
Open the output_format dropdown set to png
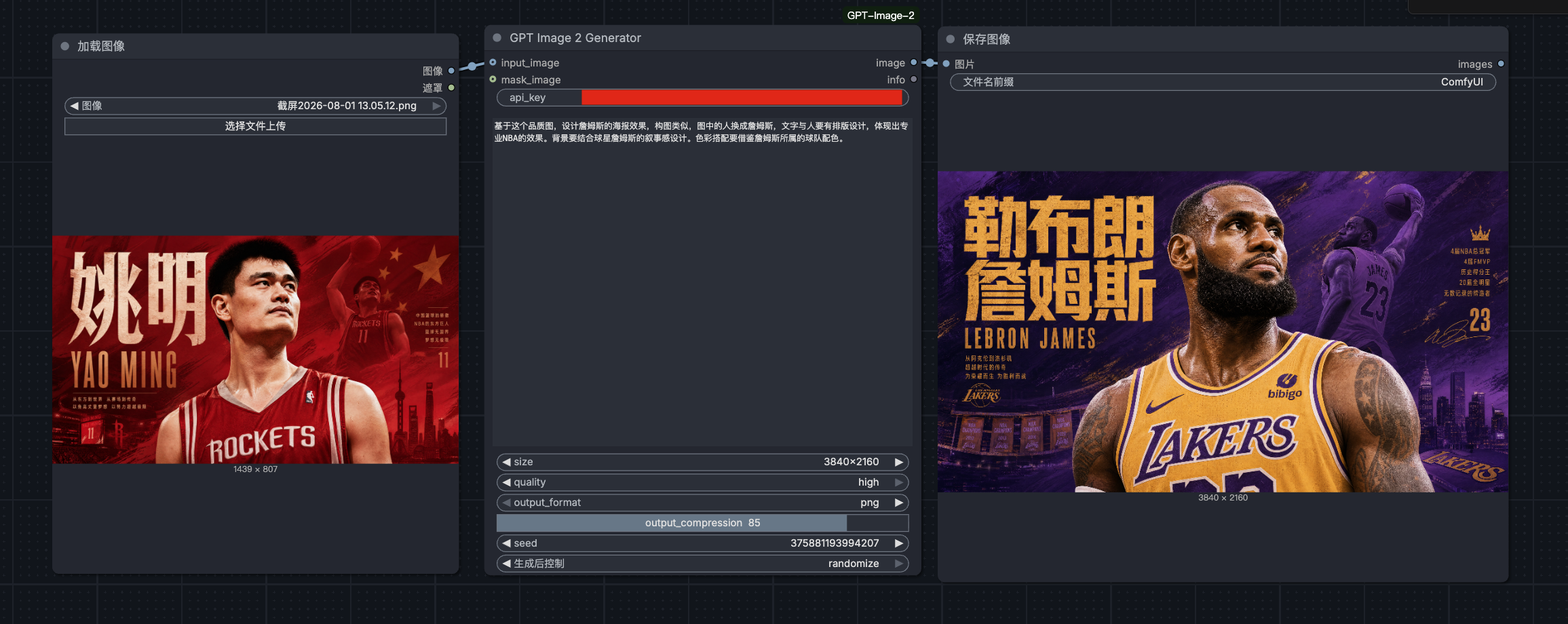tap(702, 503)
